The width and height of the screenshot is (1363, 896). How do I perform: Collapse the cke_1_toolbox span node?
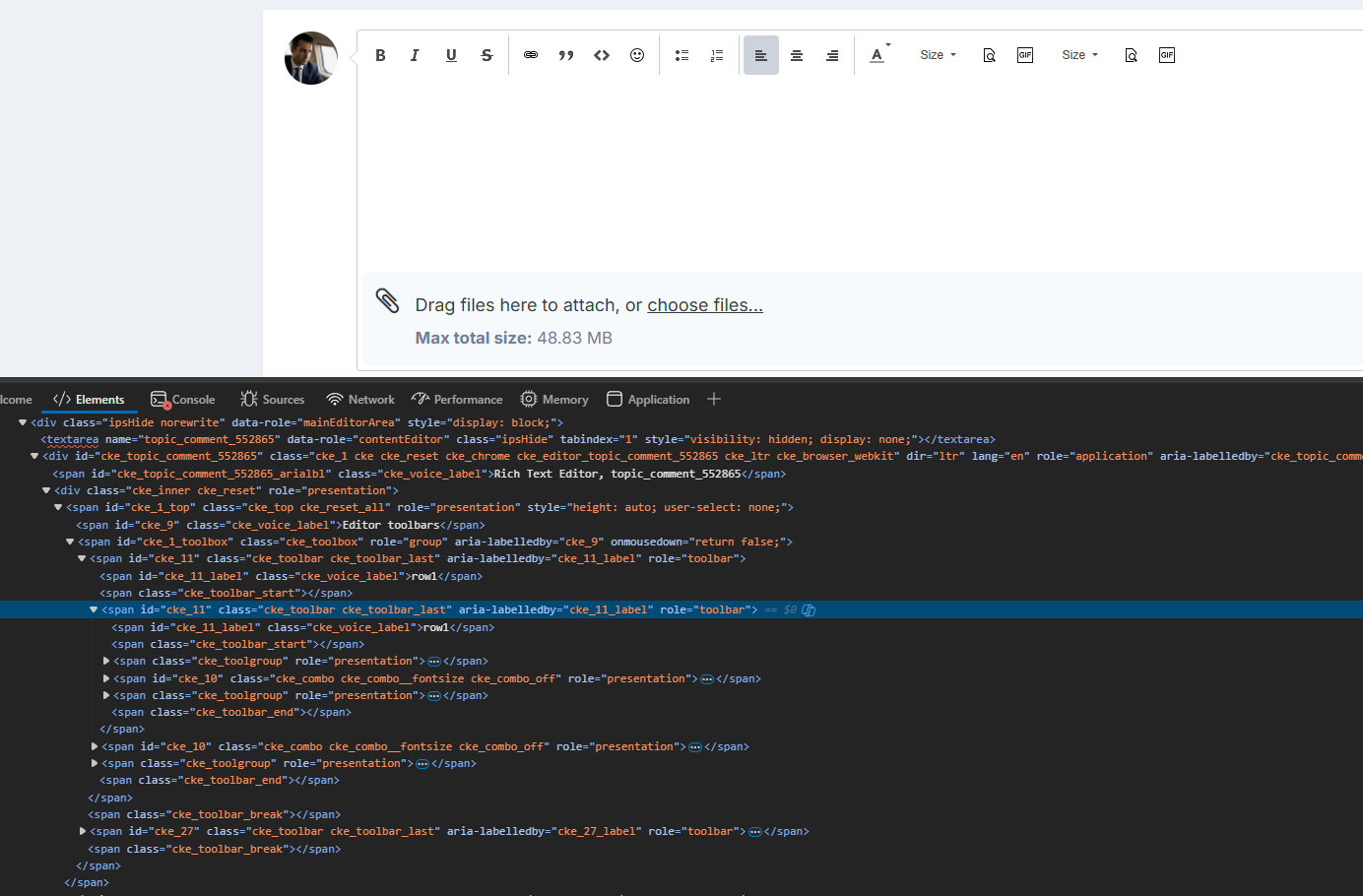pyautogui.click(x=70, y=542)
